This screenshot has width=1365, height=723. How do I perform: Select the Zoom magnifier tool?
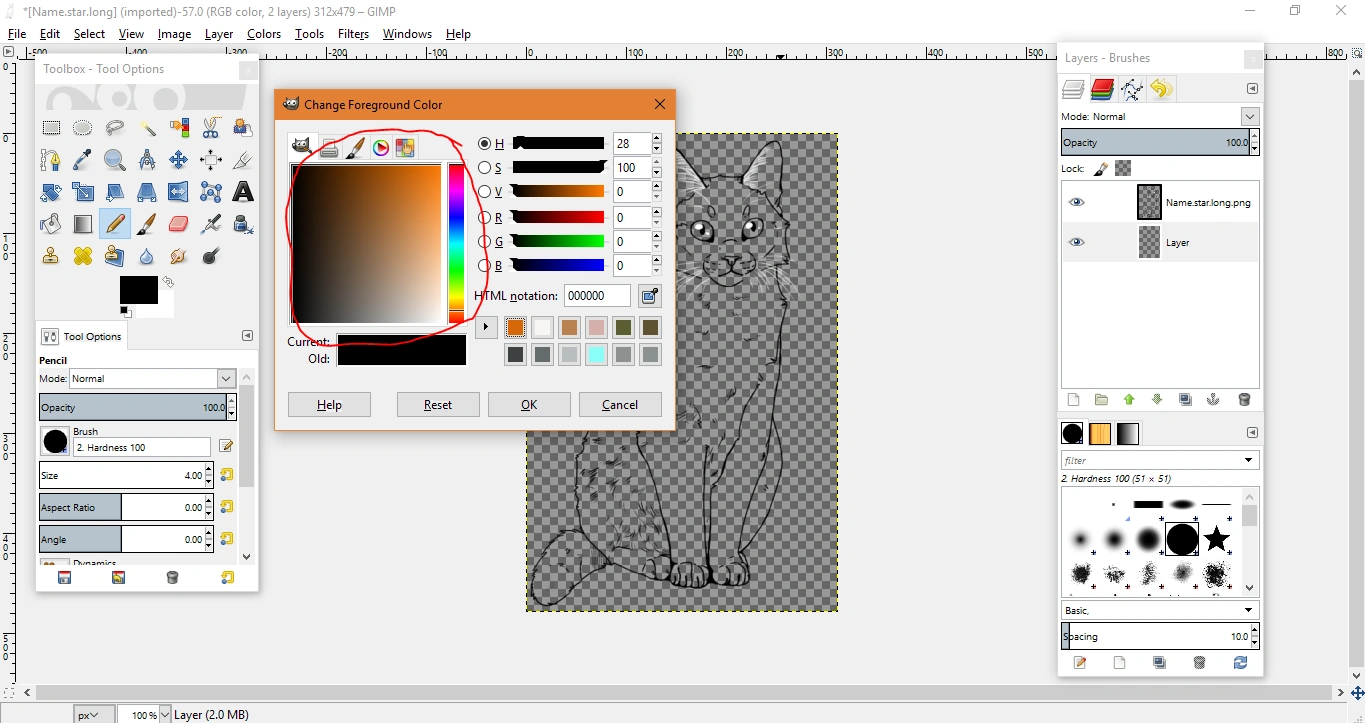[115, 159]
